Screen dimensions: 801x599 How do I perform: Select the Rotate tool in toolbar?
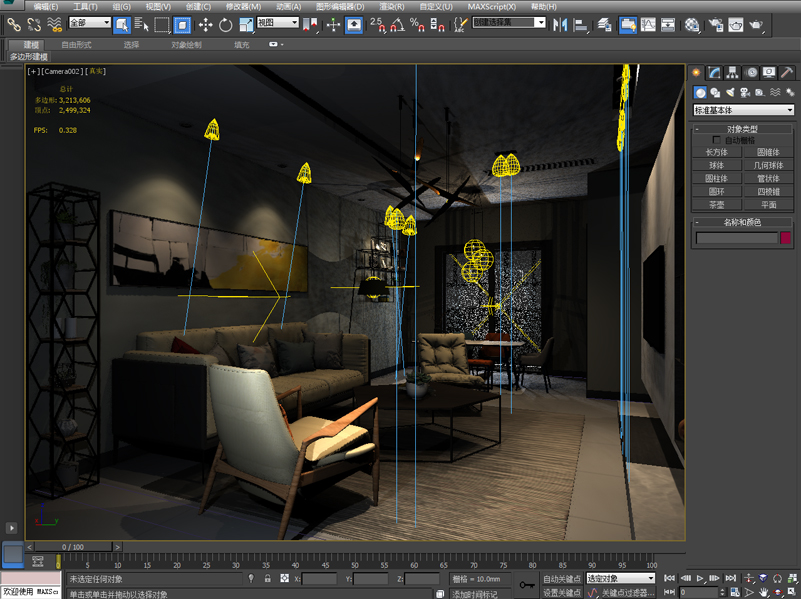225,24
